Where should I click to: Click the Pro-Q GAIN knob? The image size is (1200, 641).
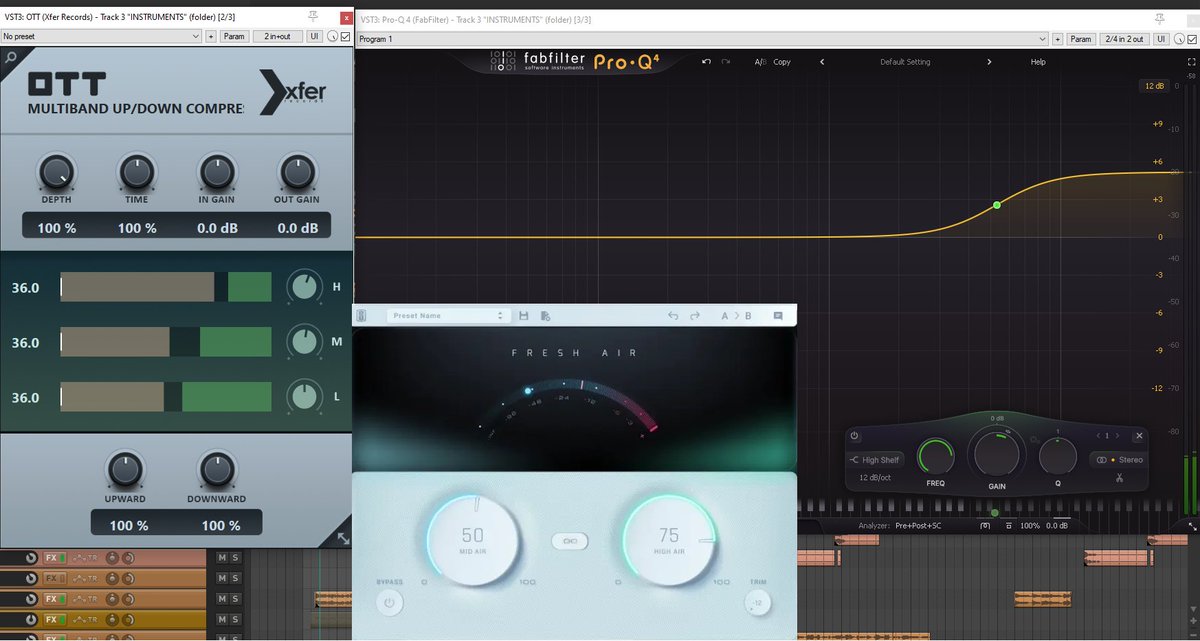(x=996, y=453)
